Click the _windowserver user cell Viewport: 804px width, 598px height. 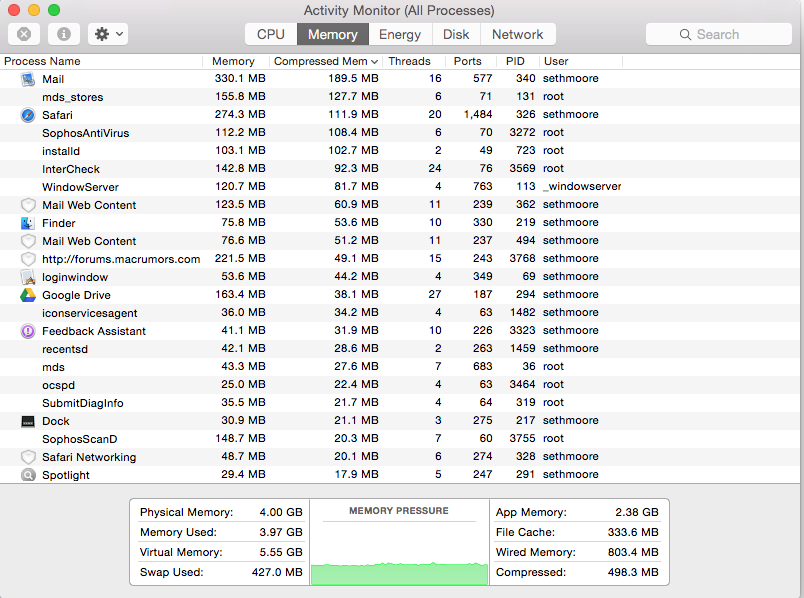pyautogui.click(x=582, y=186)
